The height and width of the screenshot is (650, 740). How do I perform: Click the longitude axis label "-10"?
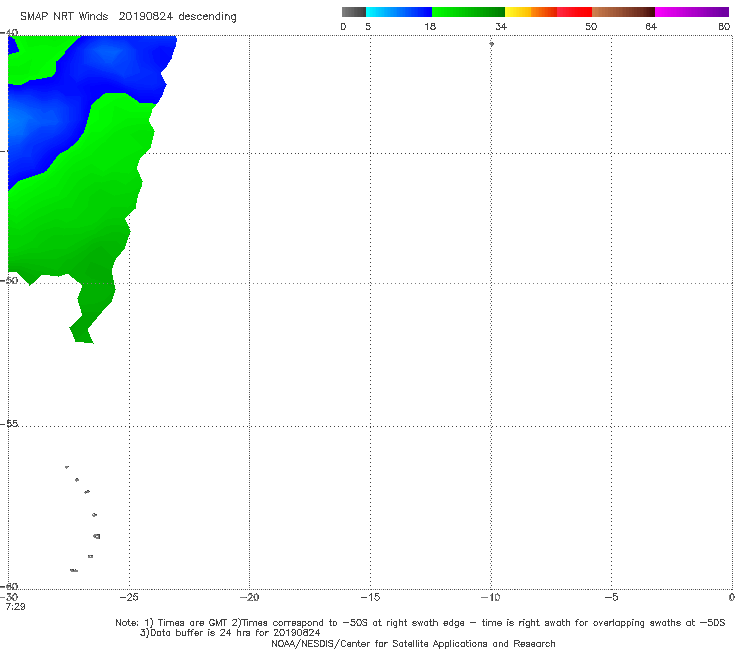[x=490, y=598]
